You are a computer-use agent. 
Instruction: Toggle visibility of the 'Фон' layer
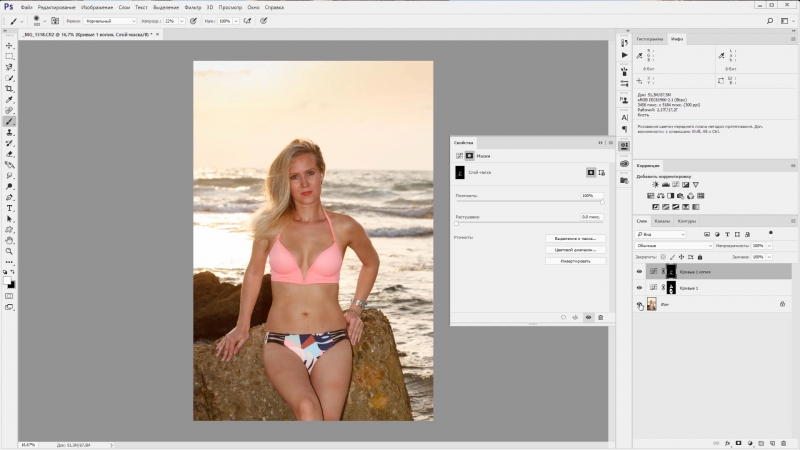pyautogui.click(x=640, y=304)
